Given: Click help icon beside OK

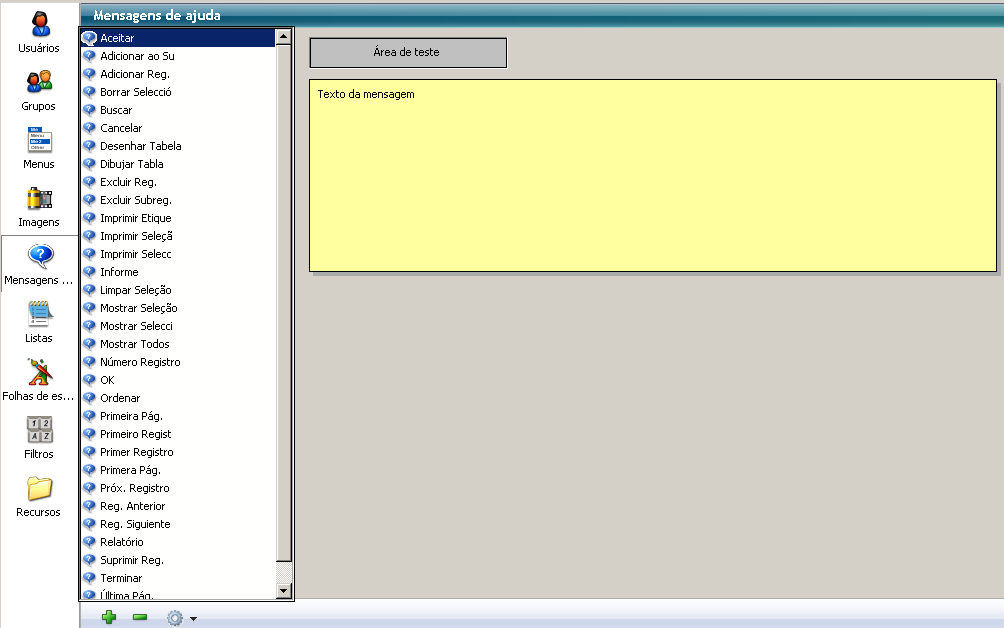Looking at the screenshot, I should [90, 380].
